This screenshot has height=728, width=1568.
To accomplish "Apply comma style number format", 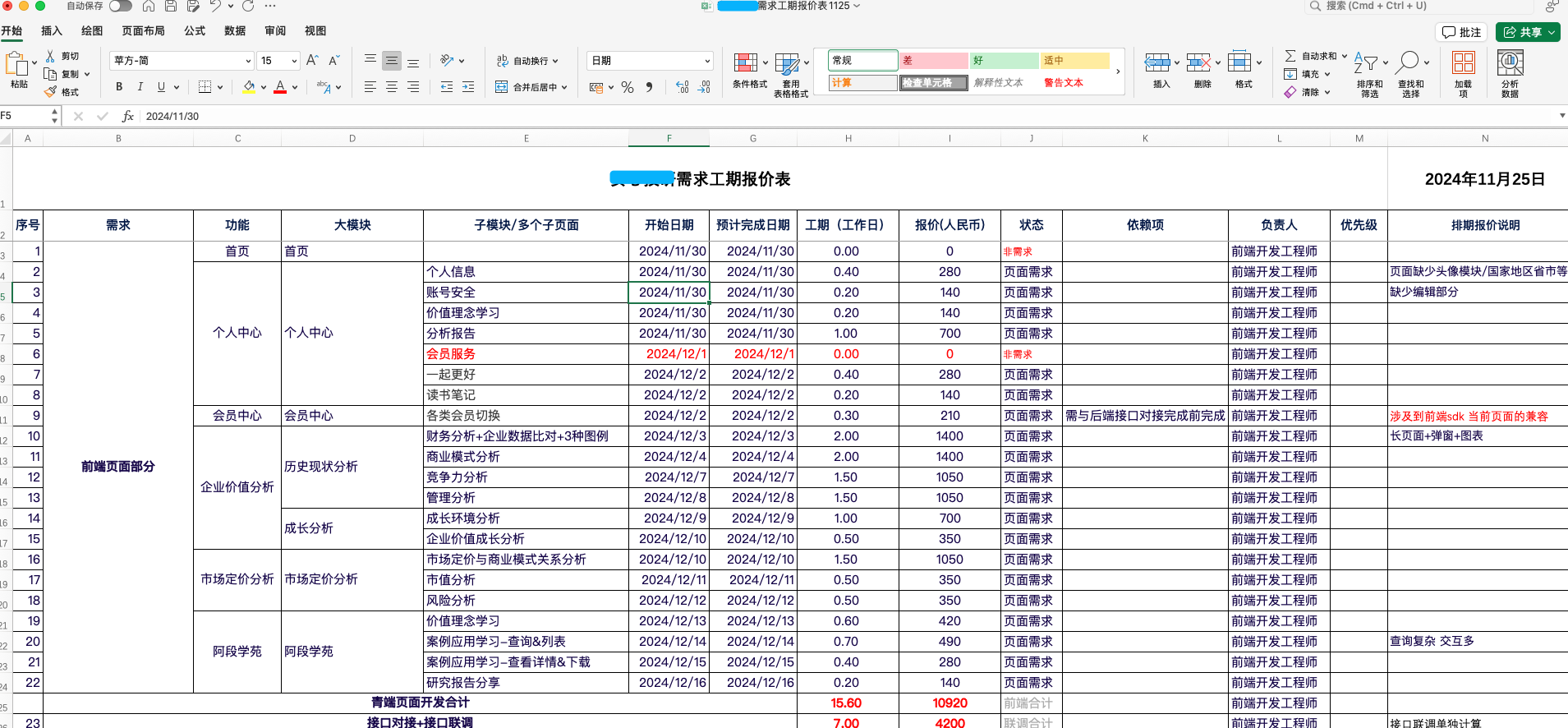I will (649, 87).
